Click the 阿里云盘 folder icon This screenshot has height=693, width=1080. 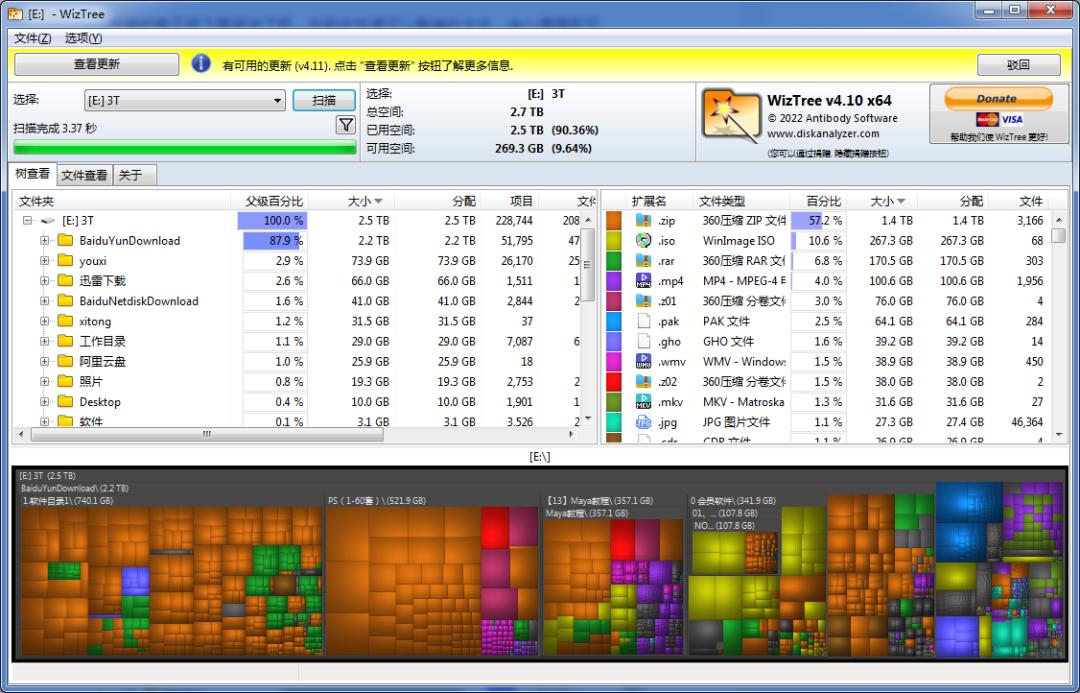65,361
